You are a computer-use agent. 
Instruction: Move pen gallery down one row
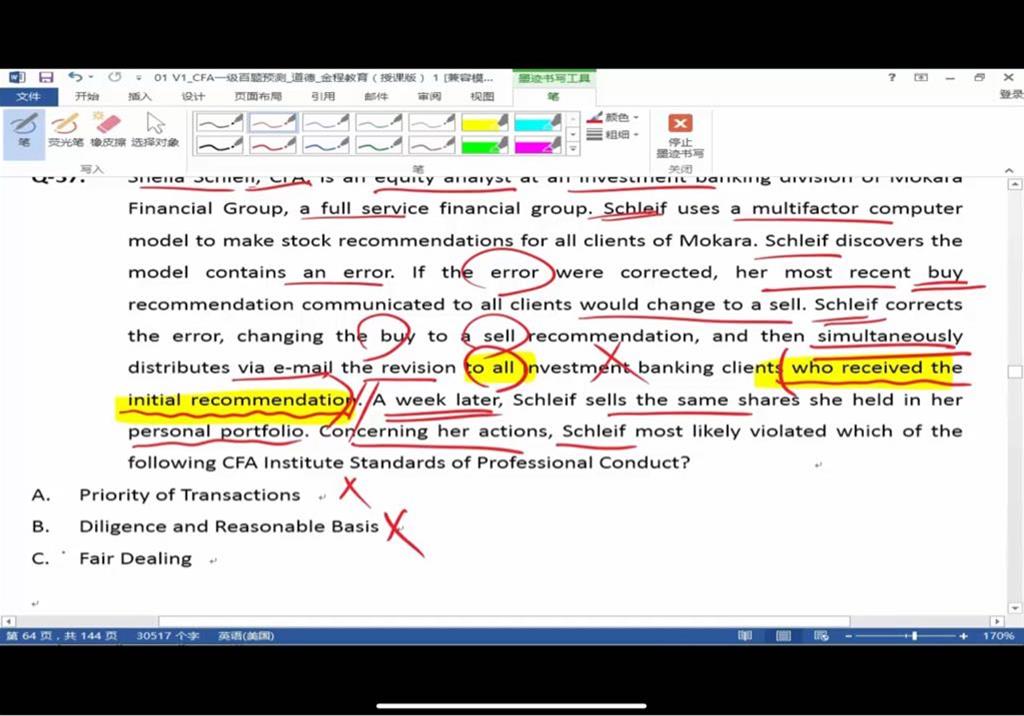(573, 134)
